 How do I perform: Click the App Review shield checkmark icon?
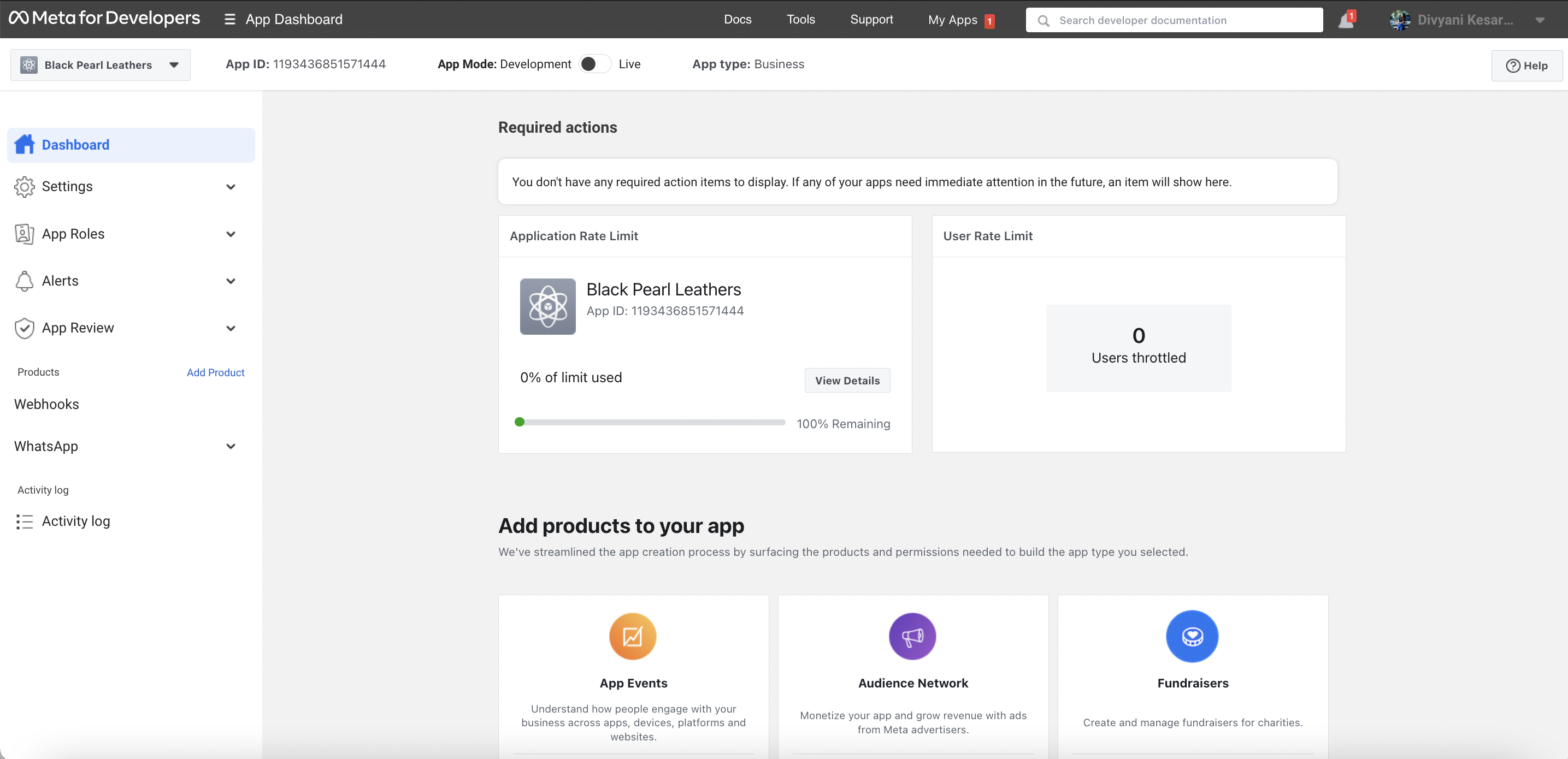click(x=25, y=328)
